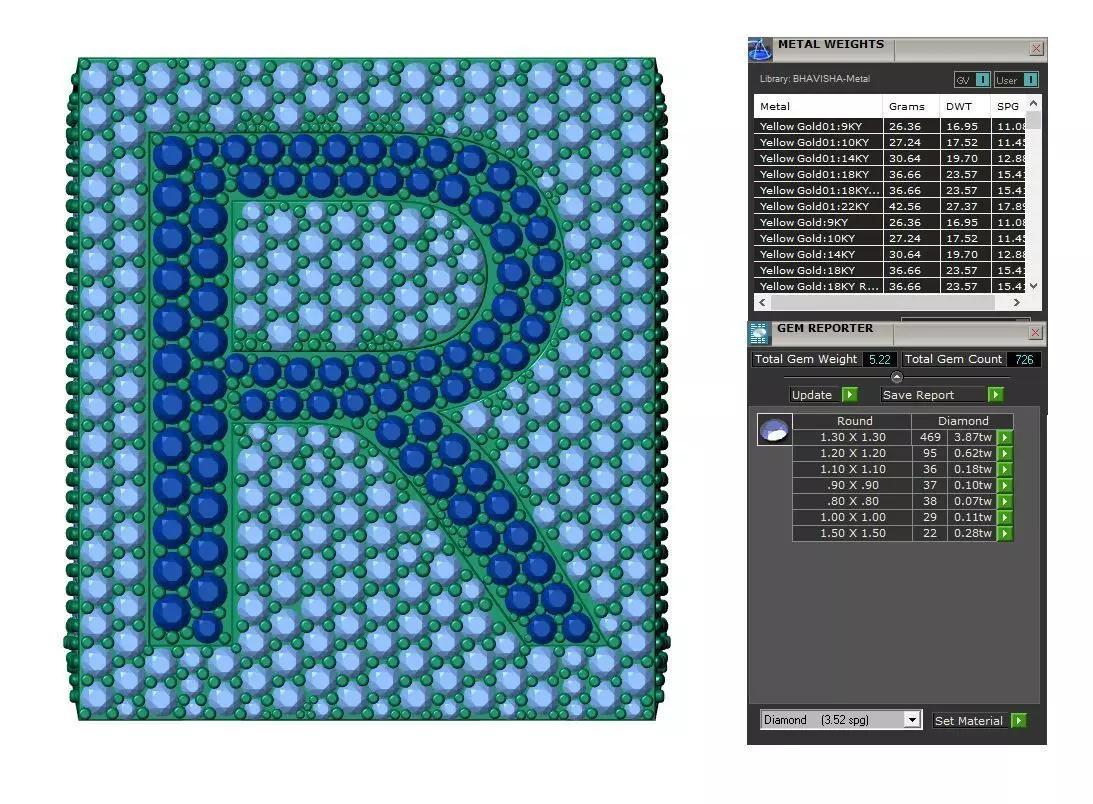Click the green arrow beside Set Material
The height and width of the screenshot is (804, 1093).
tap(1018, 720)
